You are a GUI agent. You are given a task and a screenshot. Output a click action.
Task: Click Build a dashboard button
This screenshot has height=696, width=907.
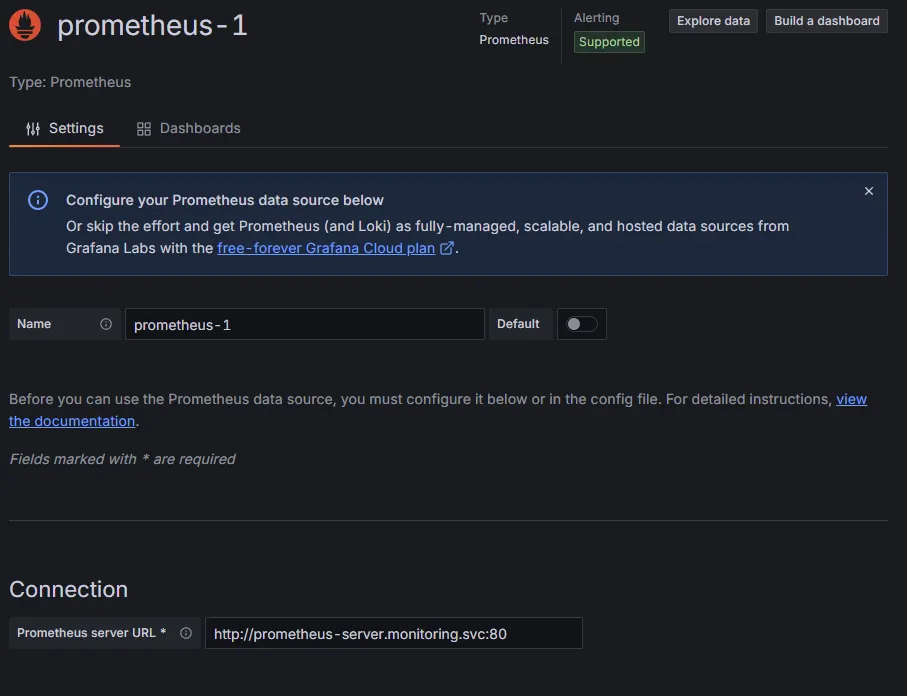pyautogui.click(x=826, y=21)
